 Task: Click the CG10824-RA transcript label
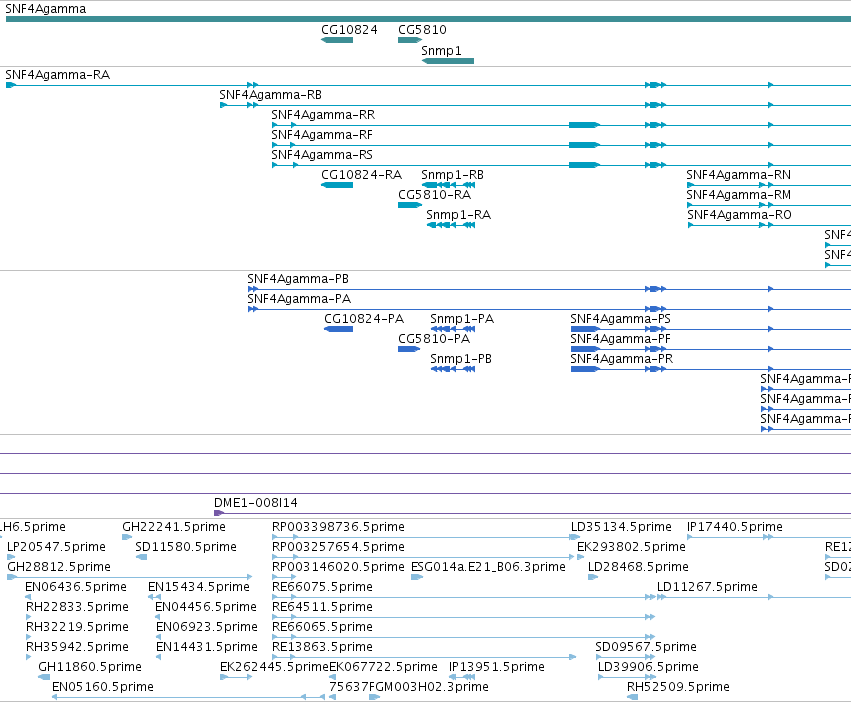coord(361,175)
